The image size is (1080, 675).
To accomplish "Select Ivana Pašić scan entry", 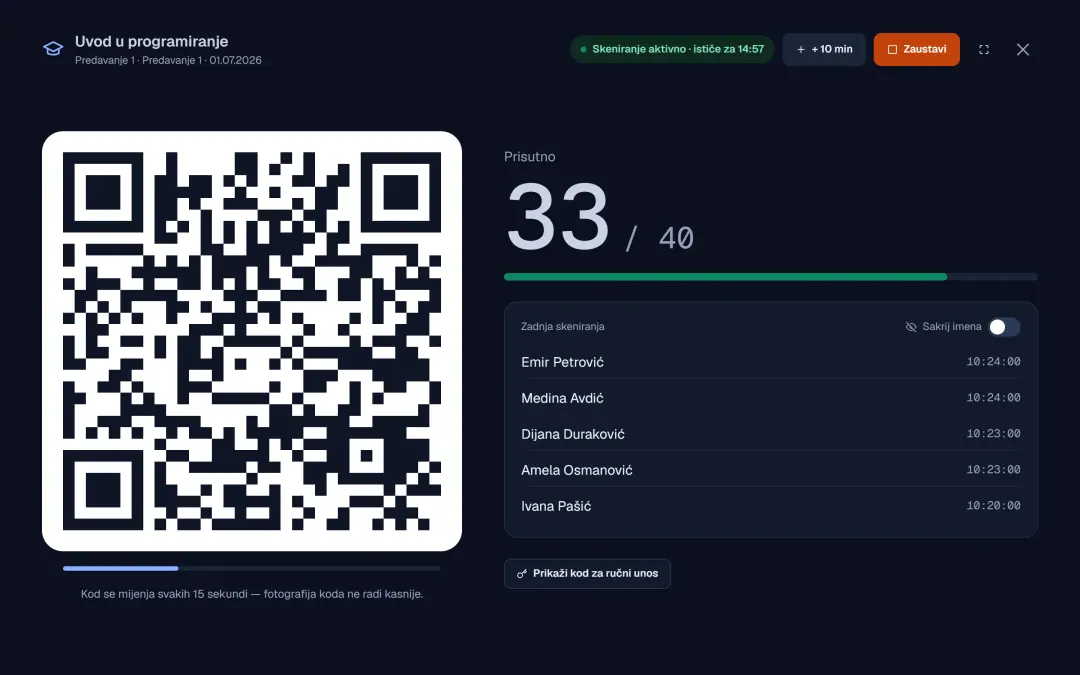I will (771, 506).
